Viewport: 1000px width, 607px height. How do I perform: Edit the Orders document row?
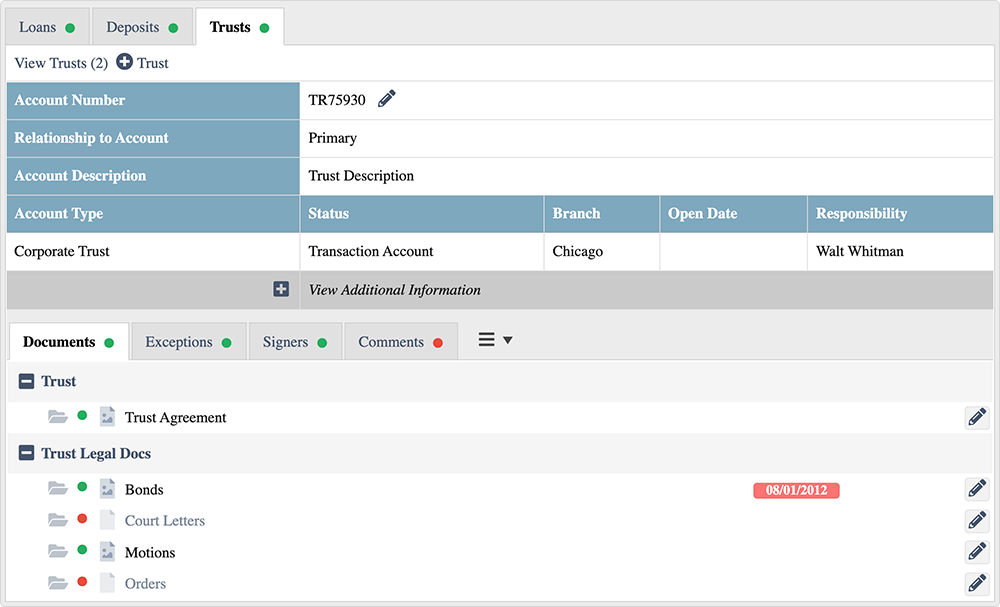pyautogui.click(x=976, y=584)
